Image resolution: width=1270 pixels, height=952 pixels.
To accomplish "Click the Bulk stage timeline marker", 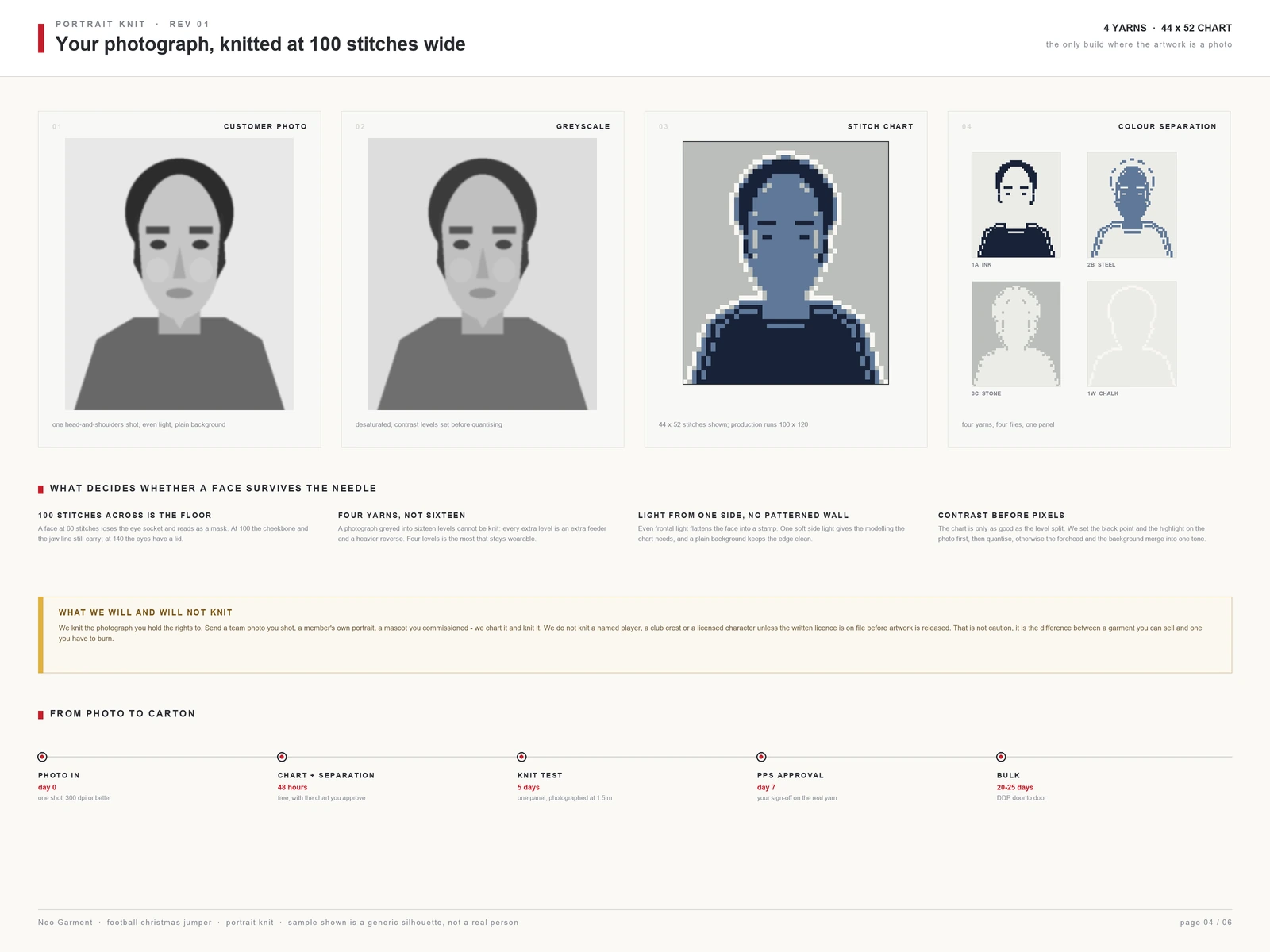I will tap(1001, 757).
